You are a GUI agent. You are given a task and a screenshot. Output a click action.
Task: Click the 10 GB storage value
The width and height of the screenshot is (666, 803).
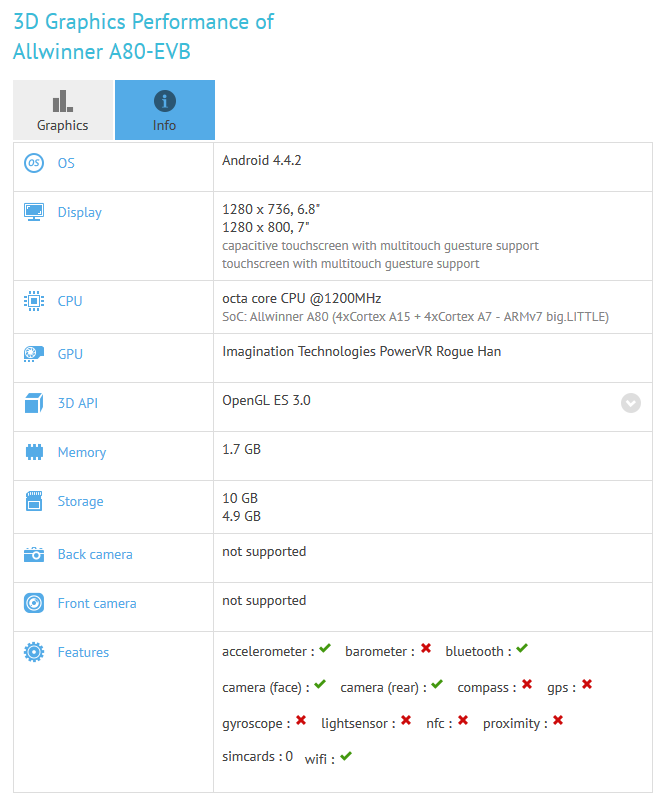(240, 498)
